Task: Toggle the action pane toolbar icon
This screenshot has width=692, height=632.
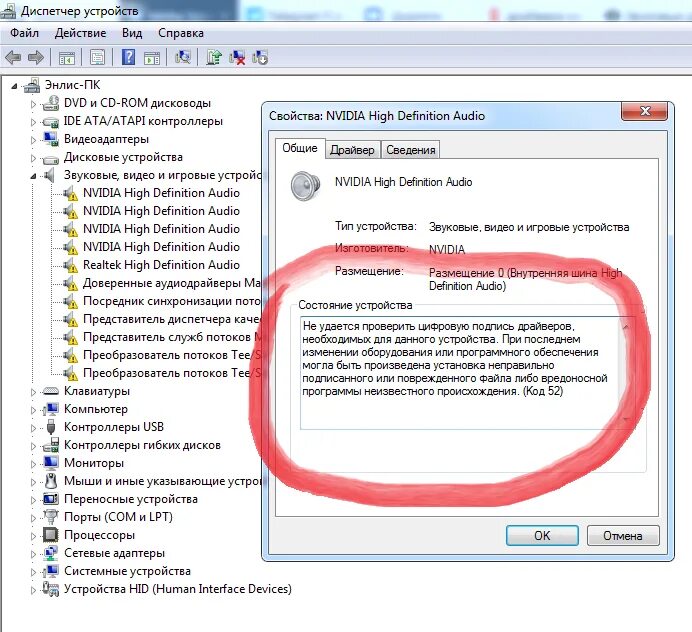Action: coord(152,57)
